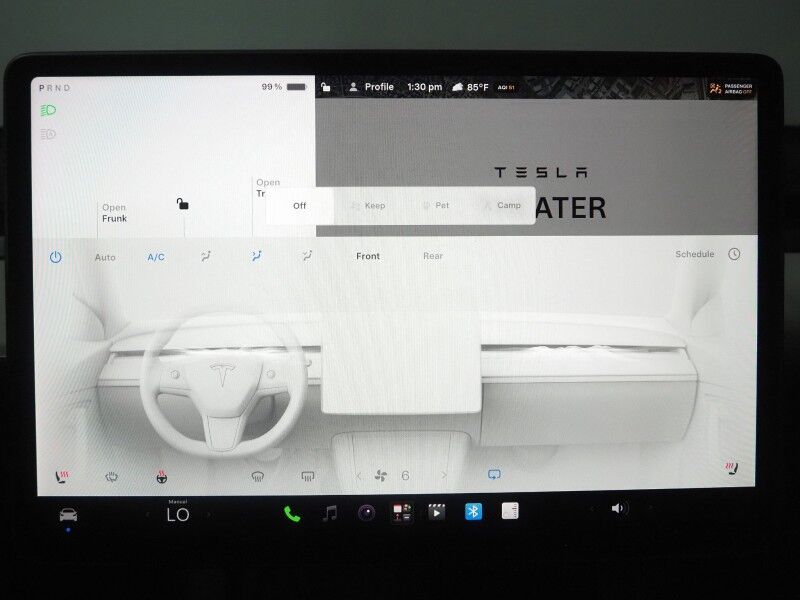Enable Auto climate mode
The width and height of the screenshot is (800, 600).
pyautogui.click(x=105, y=258)
